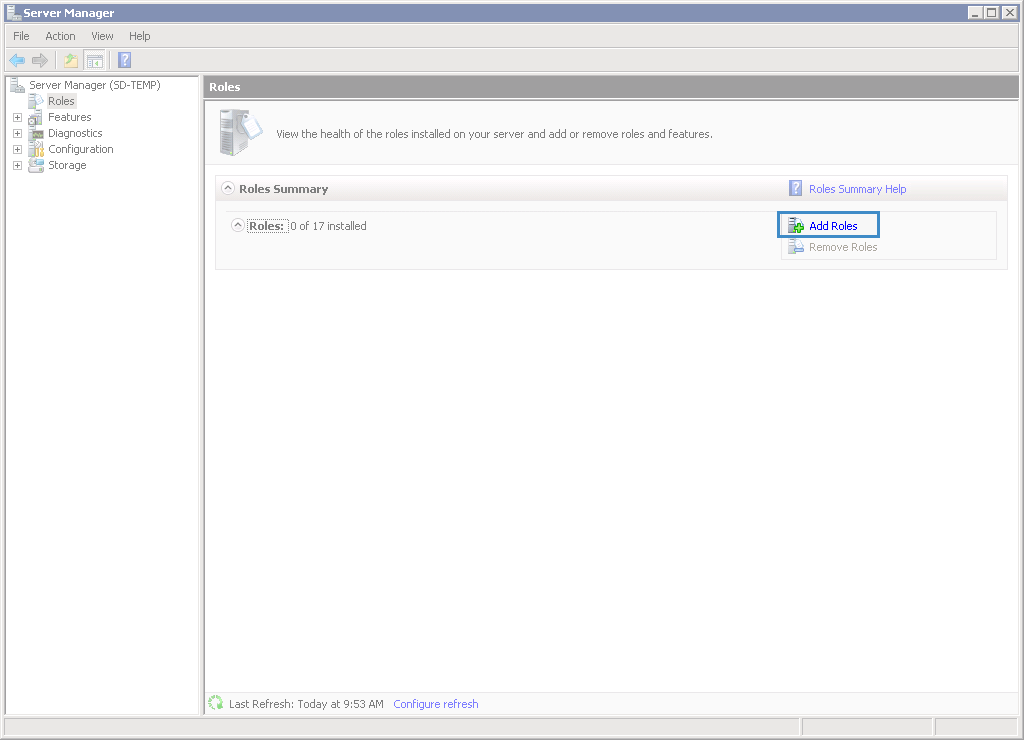The image size is (1024, 740).
Task: Collapse the Roles Summary section
Action: tap(228, 188)
